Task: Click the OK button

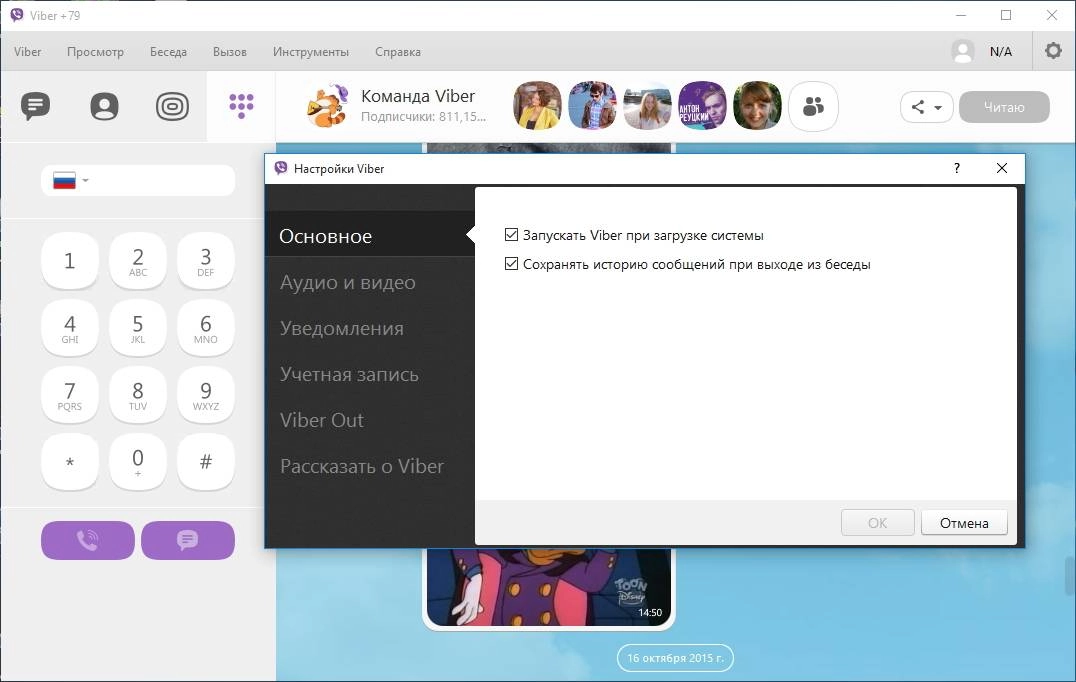Action: (x=878, y=523)
